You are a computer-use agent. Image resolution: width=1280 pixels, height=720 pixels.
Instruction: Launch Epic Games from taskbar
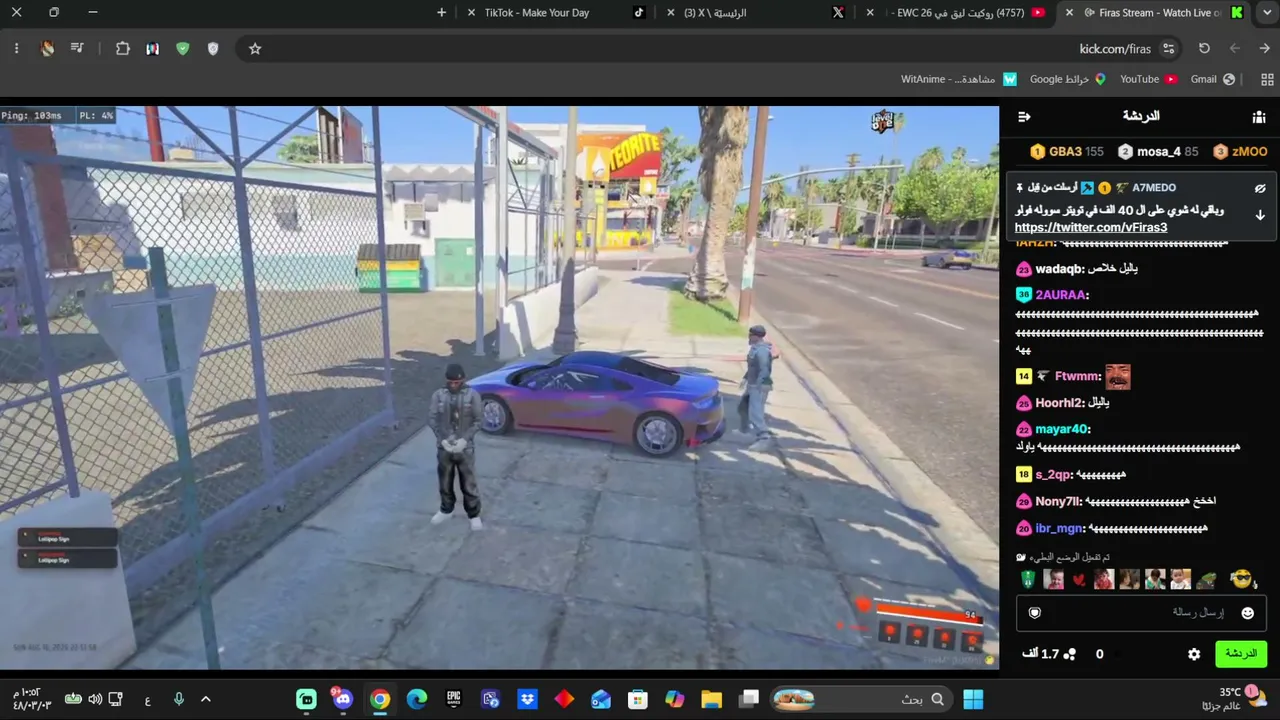(x=453, y=699)
